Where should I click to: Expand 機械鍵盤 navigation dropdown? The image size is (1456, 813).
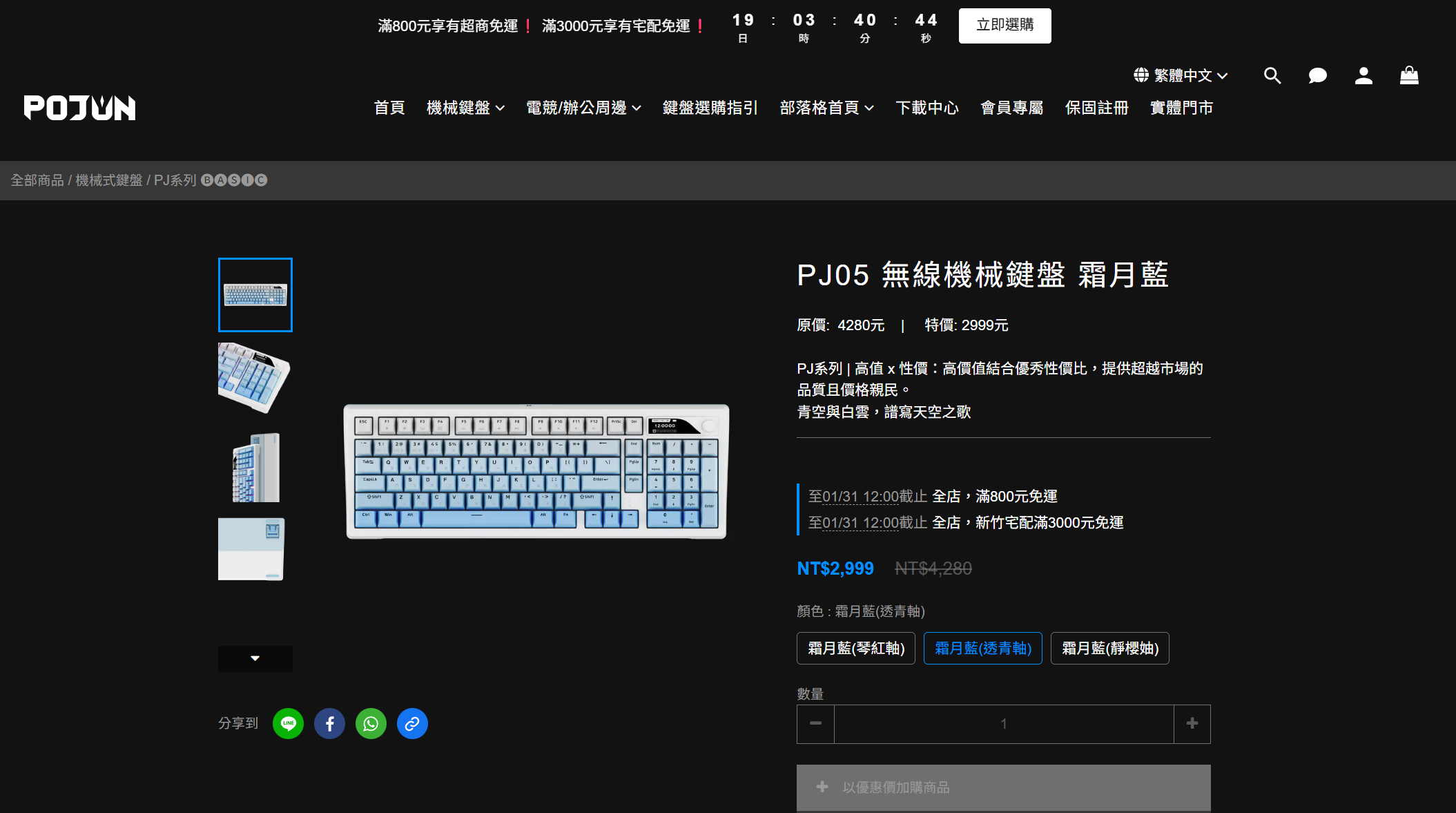point(466,108)
